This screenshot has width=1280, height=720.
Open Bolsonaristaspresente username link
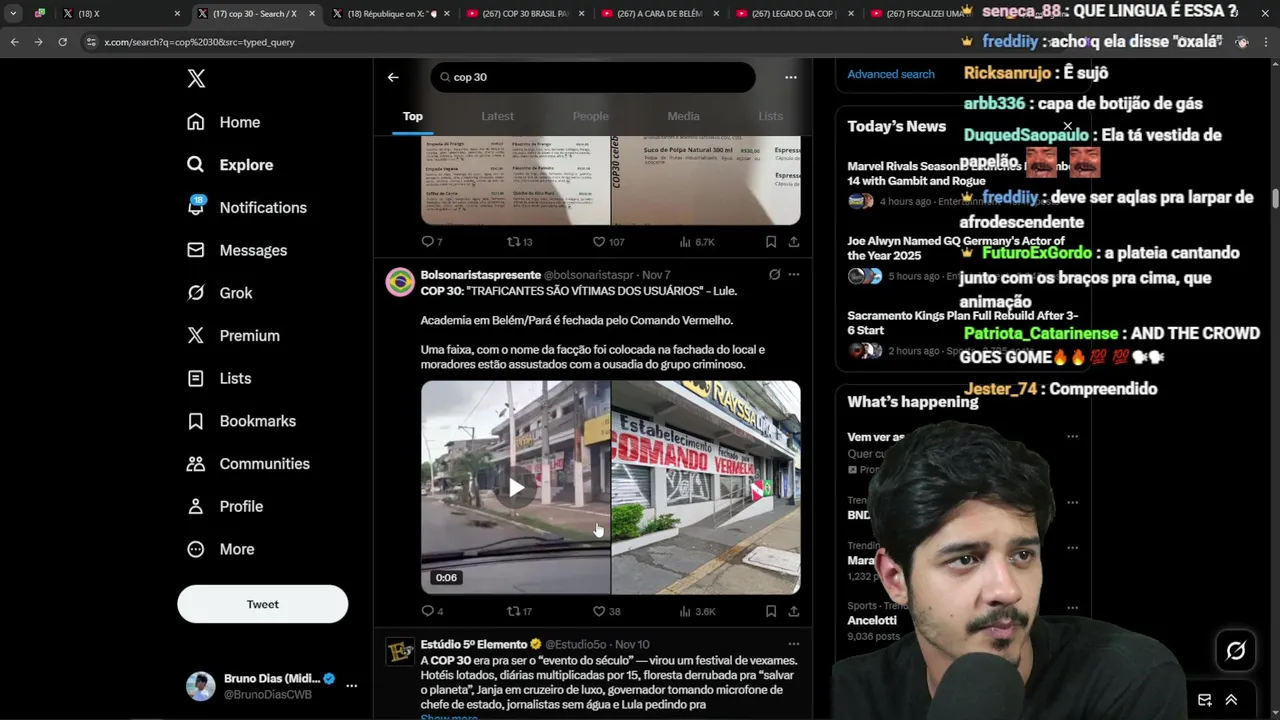click(x=588, y=275)
